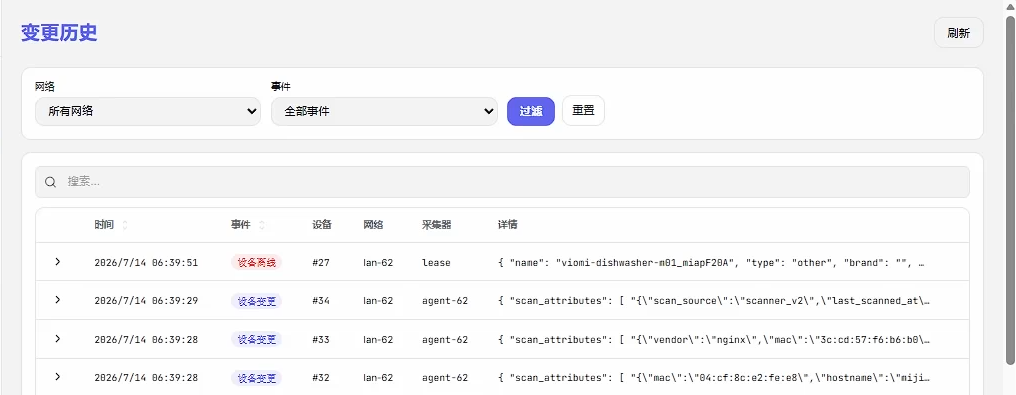Sort by the 事件 column arrows
This screenshot has height=395, width=1016.
[x=262, y=225]
